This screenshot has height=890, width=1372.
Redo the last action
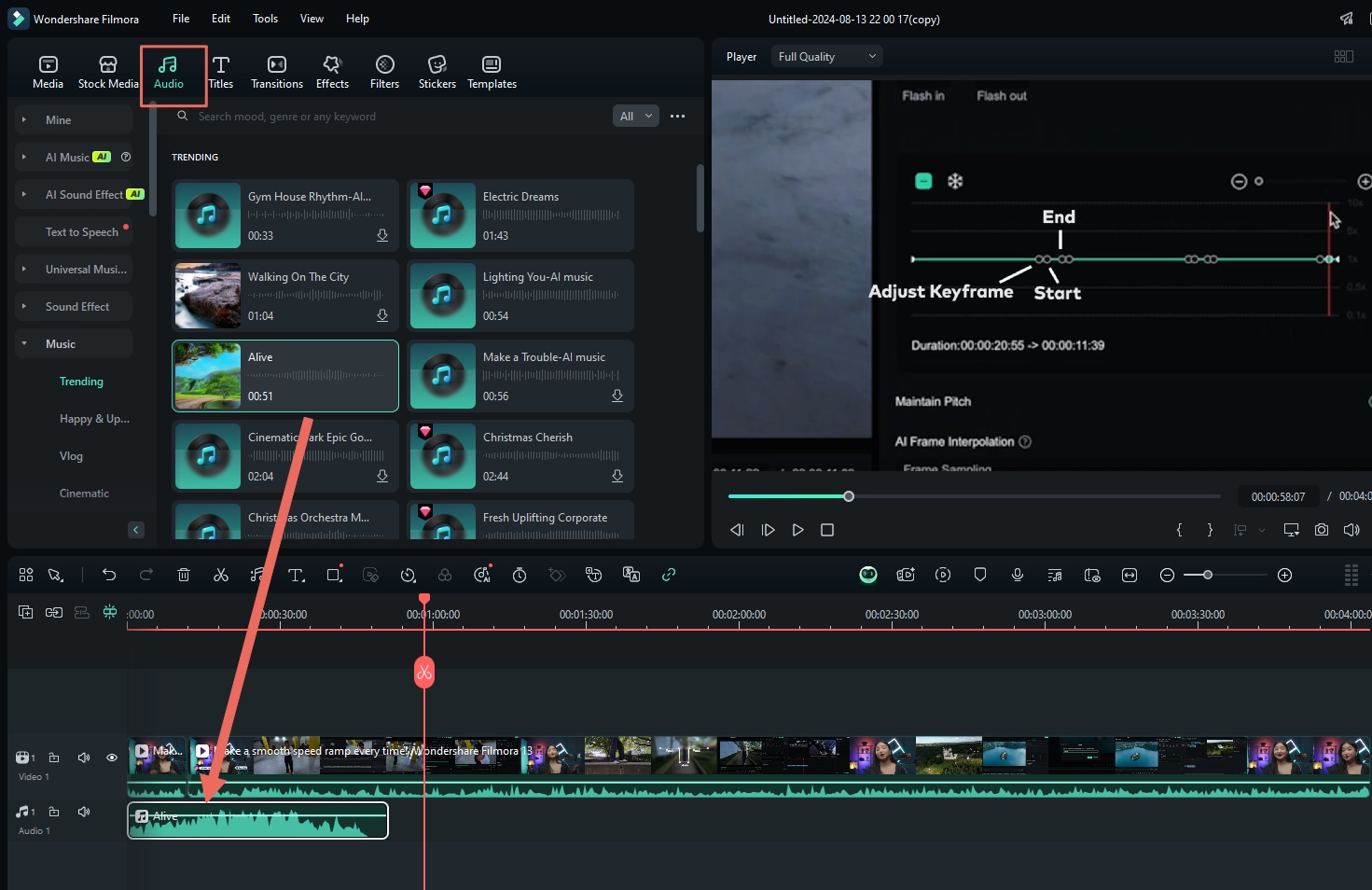(x=146, y=576)
